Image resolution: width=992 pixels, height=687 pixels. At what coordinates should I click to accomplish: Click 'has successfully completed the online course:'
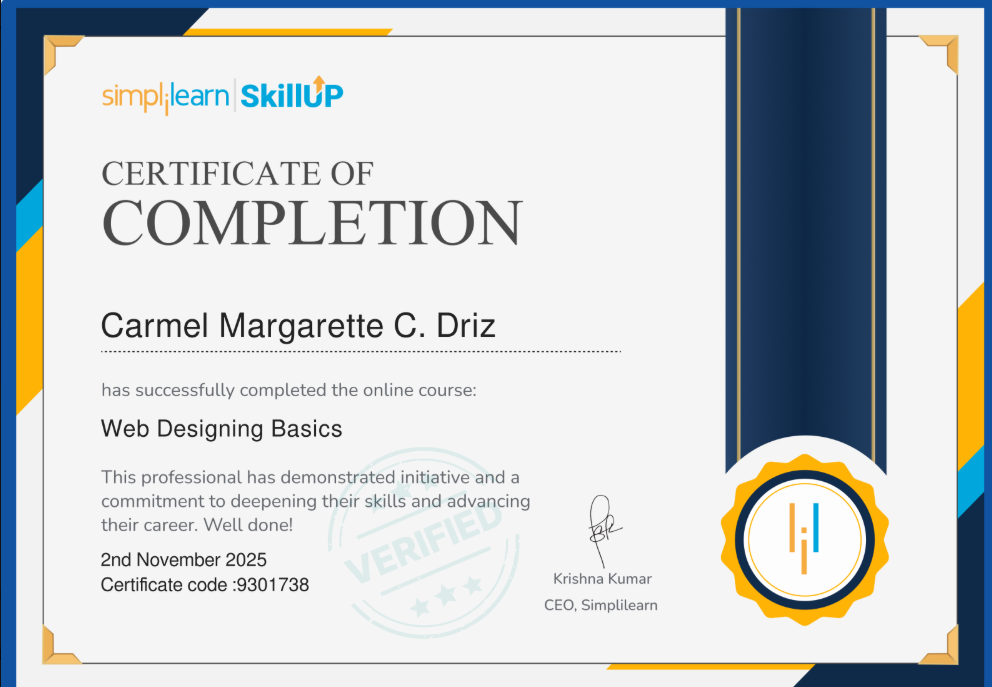[288, 390]
